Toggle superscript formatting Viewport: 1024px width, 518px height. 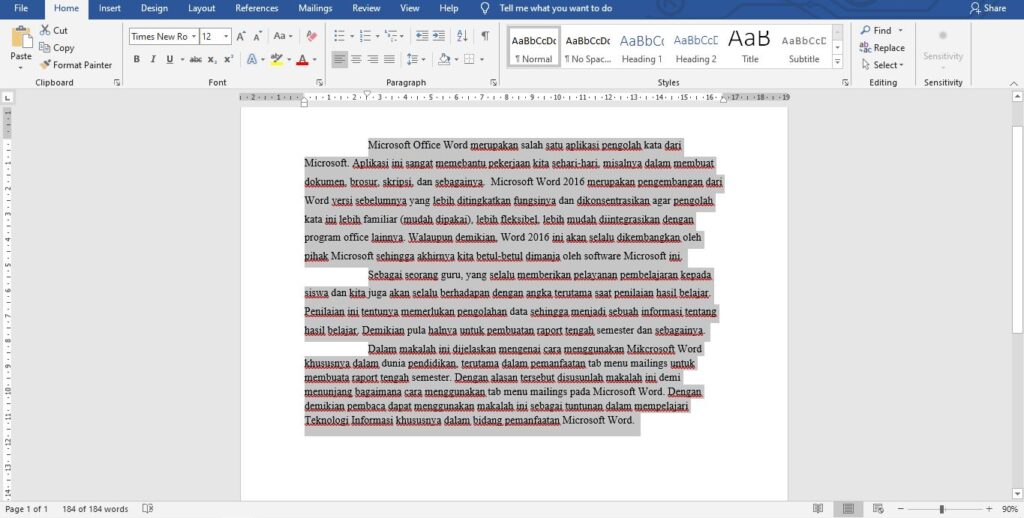coord(229,59)
